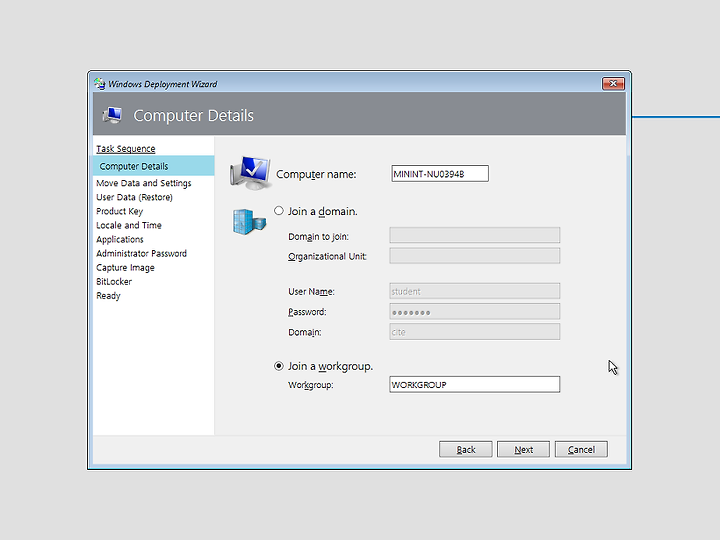Click the Organizational Unit field
This screenshot has width=720, height=540.
click(475, 256)
